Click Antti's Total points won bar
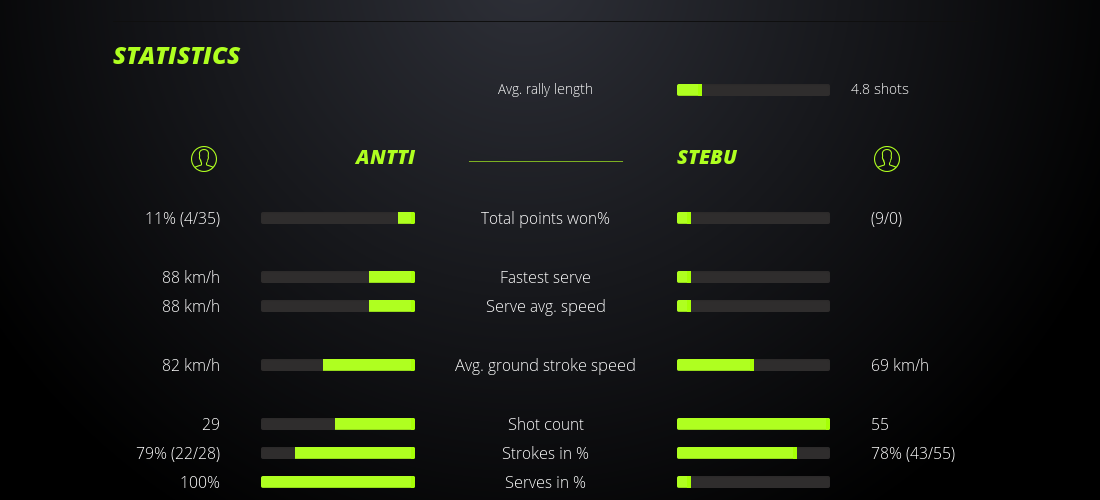This screenshot has width=1100, height=500. pos(338,218)
